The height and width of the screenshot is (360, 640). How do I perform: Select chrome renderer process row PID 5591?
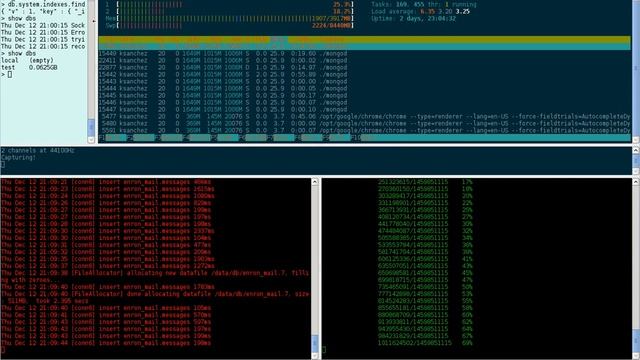(x=364, y=130)
